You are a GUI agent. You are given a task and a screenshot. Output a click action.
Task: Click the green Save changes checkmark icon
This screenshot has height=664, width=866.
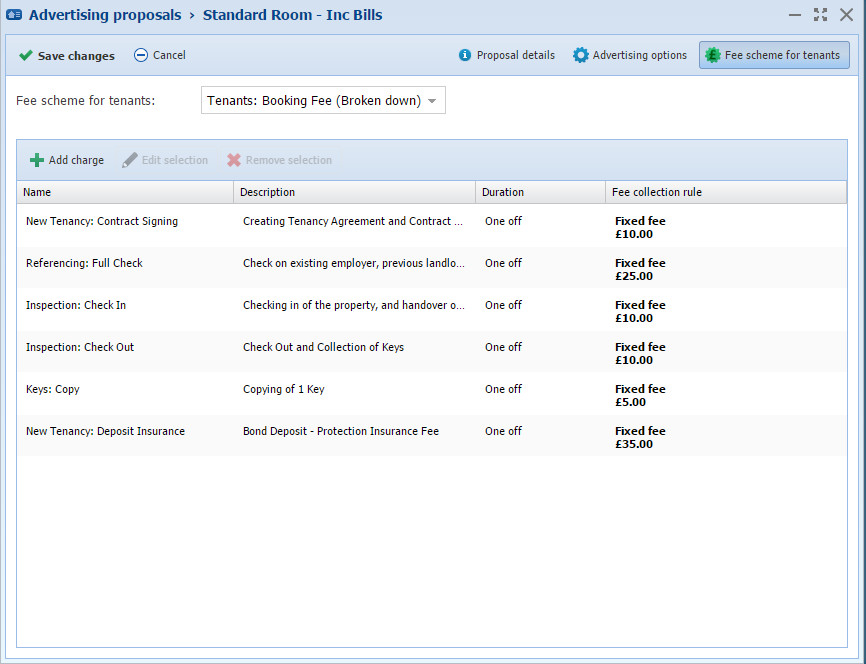26,56
